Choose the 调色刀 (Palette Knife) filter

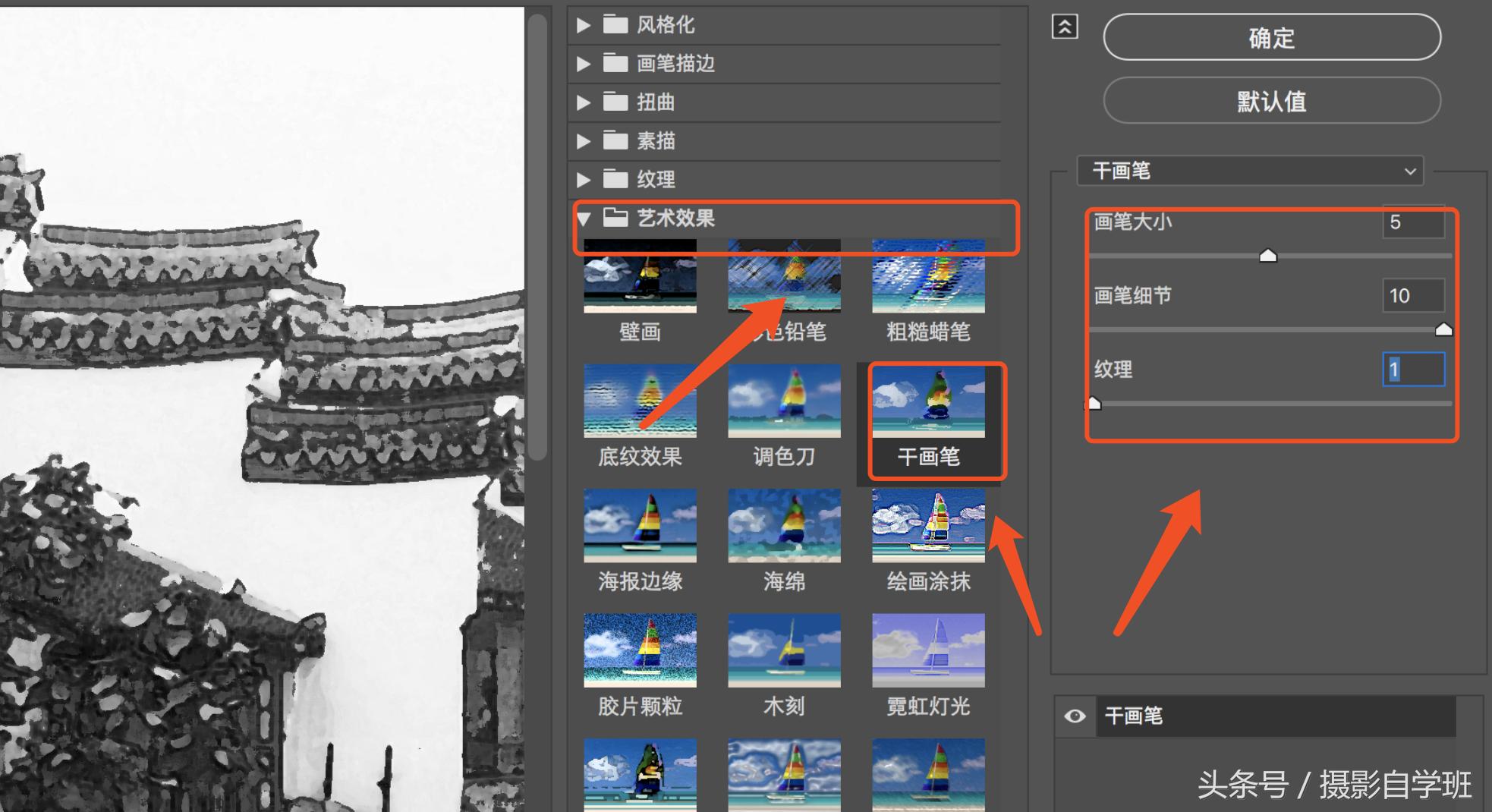tap(783, 401)
